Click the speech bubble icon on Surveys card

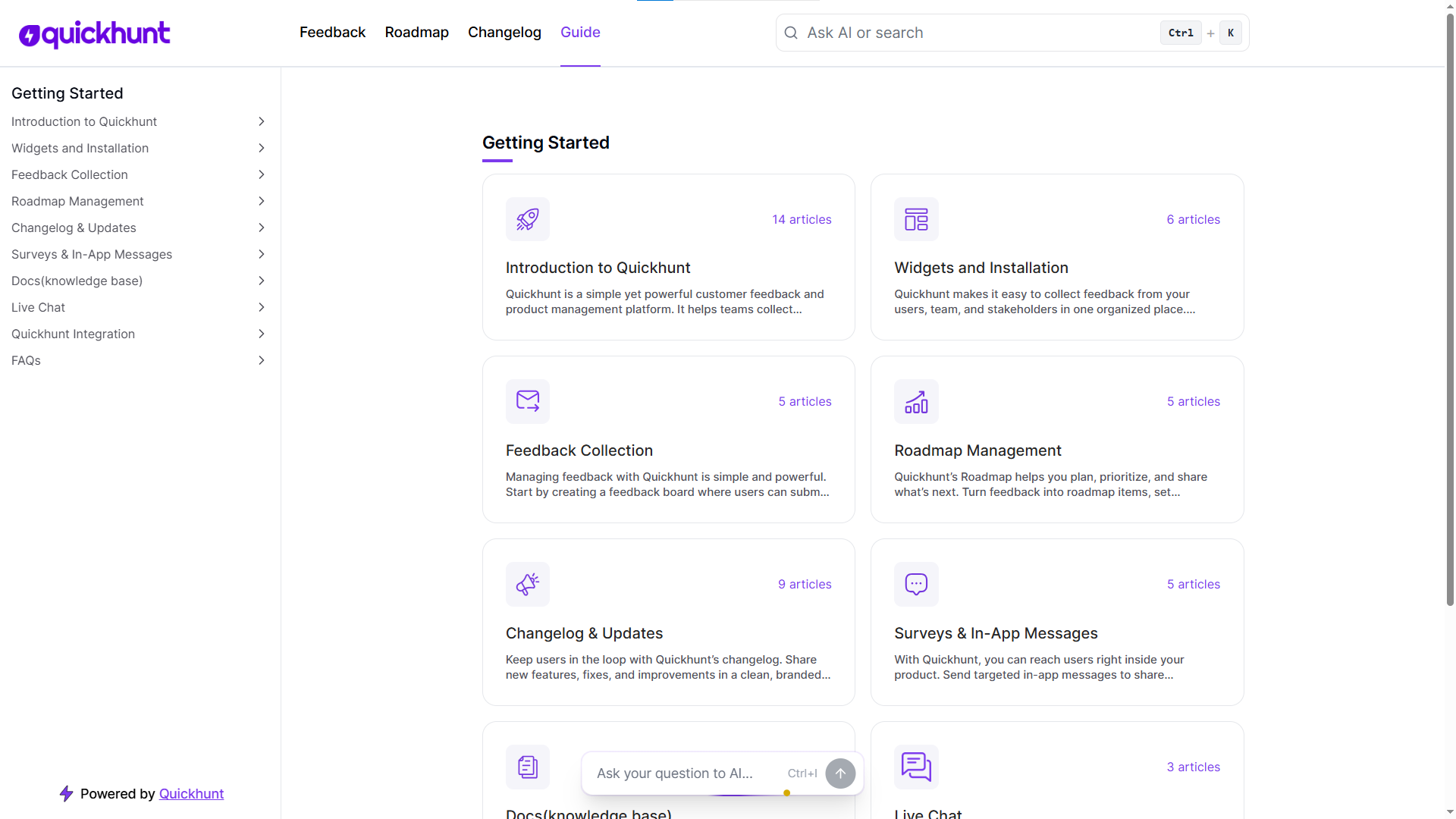tap(916, 584)
